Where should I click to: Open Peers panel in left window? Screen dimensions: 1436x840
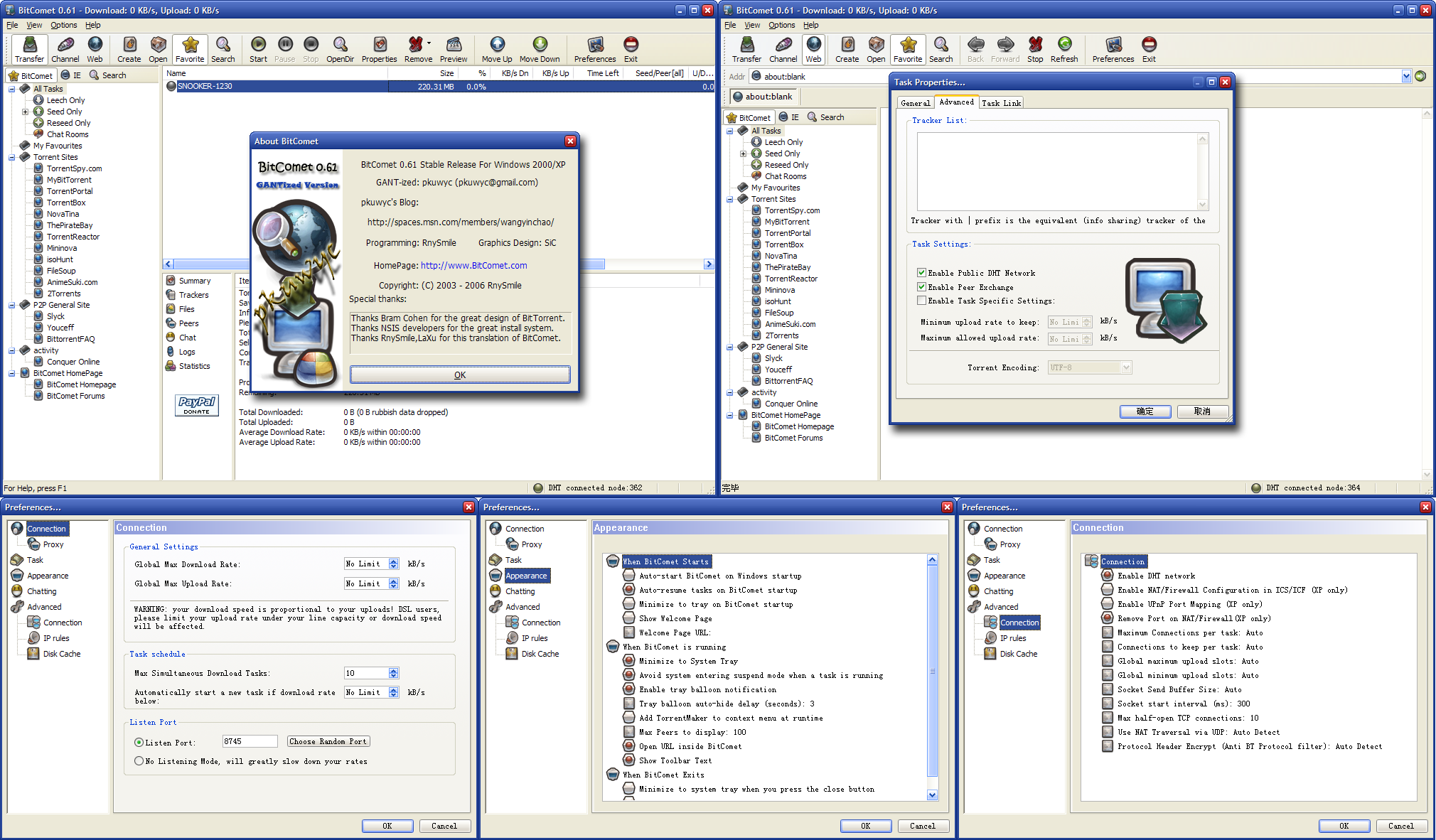tap(183, 323)
